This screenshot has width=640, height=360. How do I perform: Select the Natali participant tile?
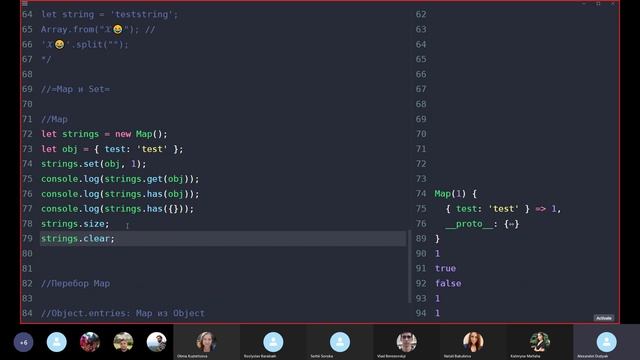coord(473,342)
